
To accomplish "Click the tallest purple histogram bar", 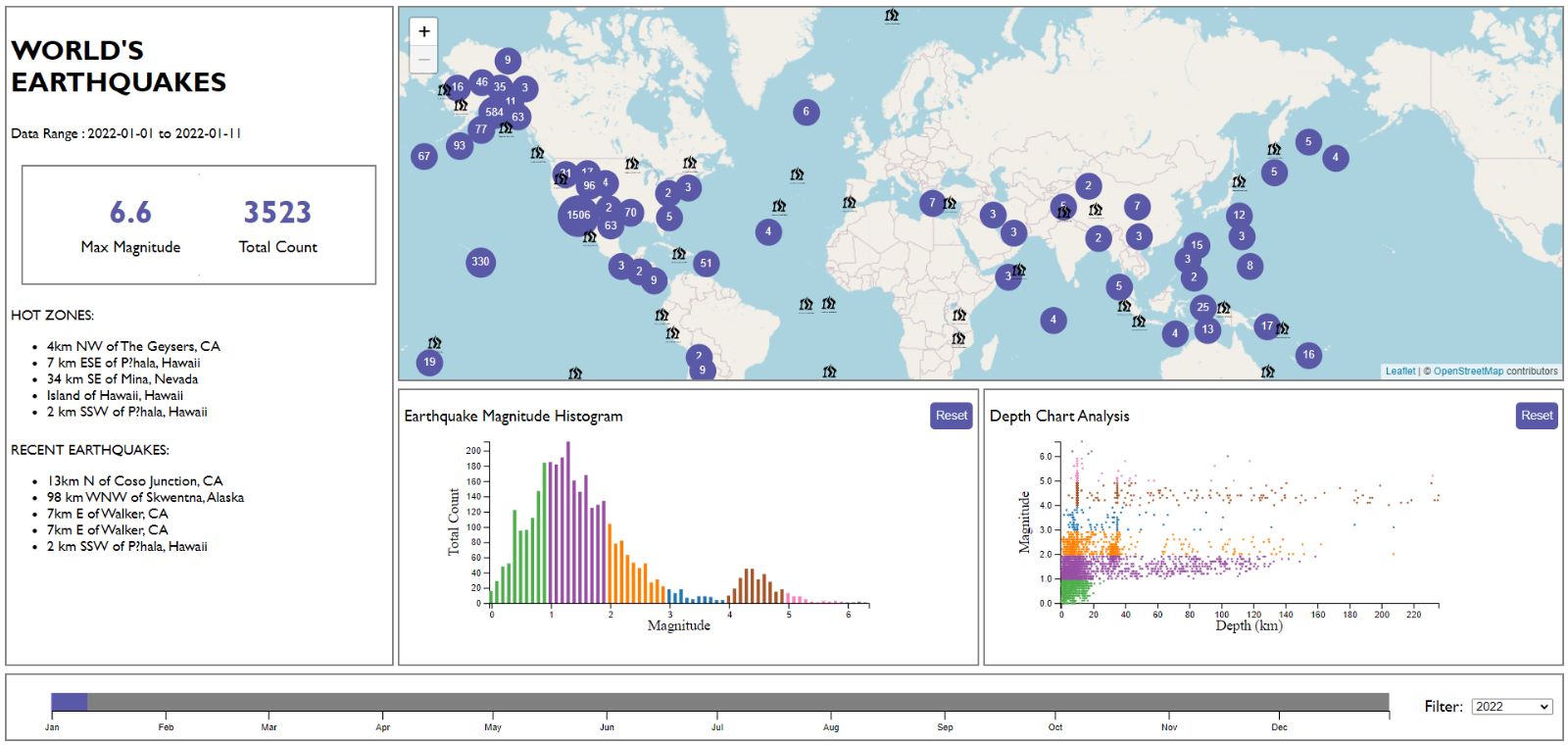I will point(567,521).
